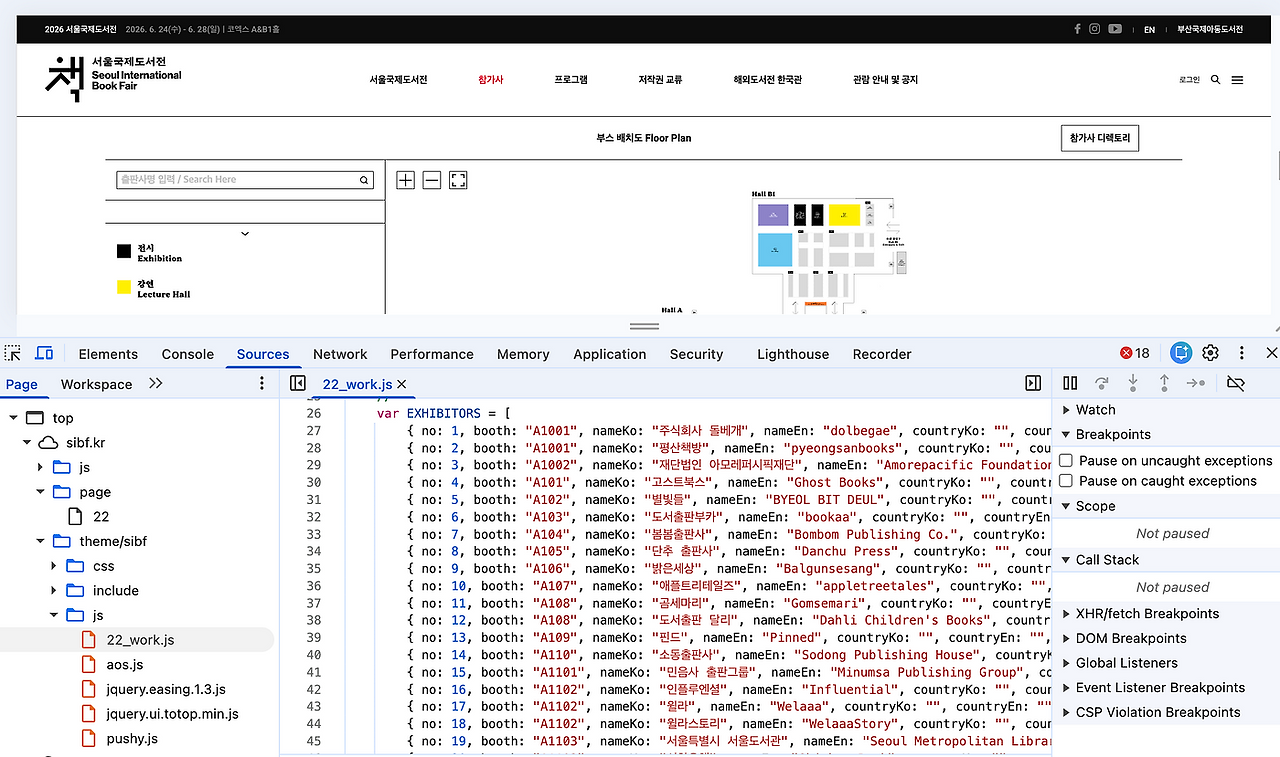1280x757 pixels.
Task: Hide the debugger sidebar icon
Action: coord(1033,383)
